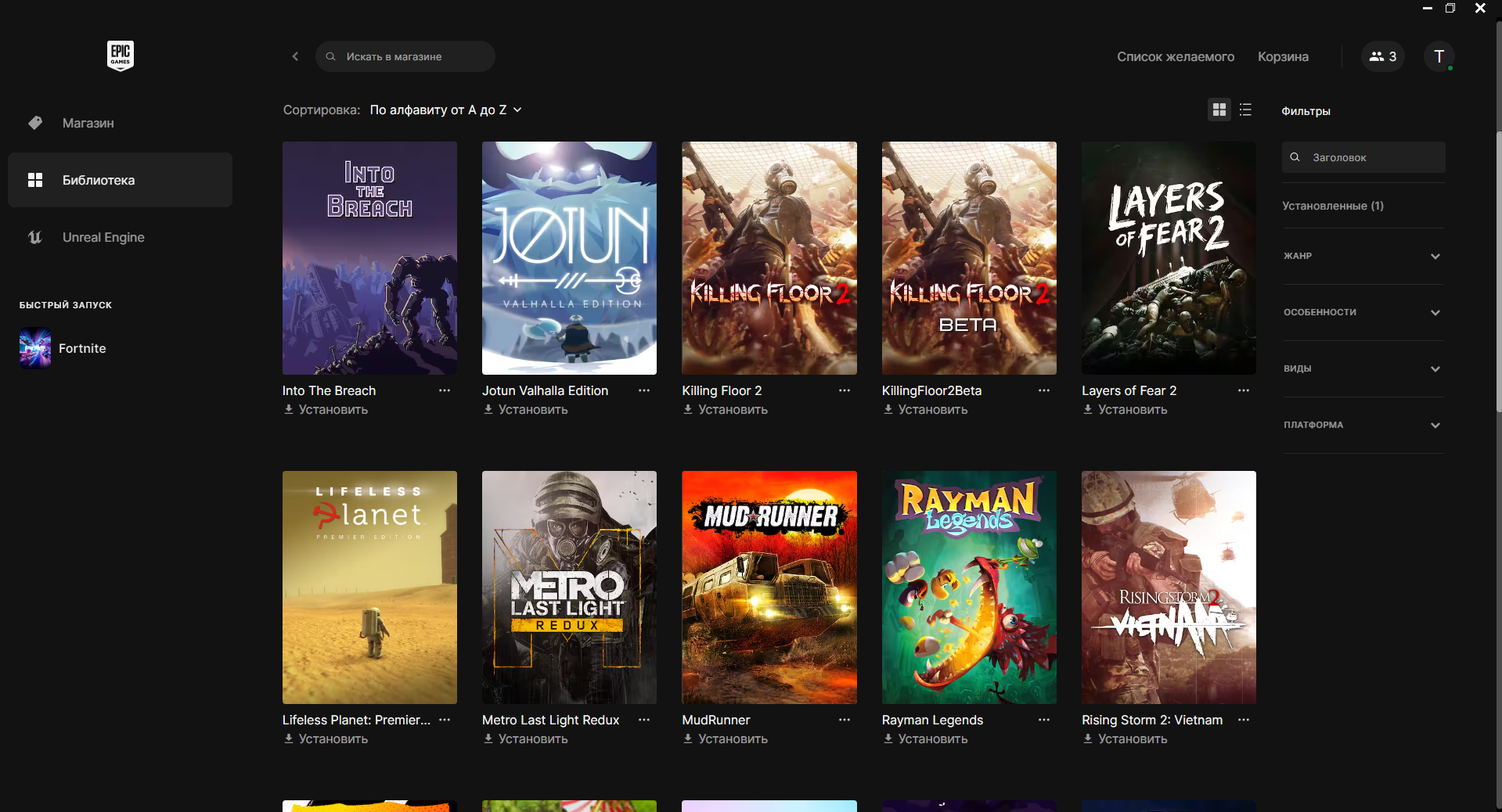The height and width of the screenshot is (812, 1502).
Task: Open the Библиотека section
Action: (x=120, y=180)
